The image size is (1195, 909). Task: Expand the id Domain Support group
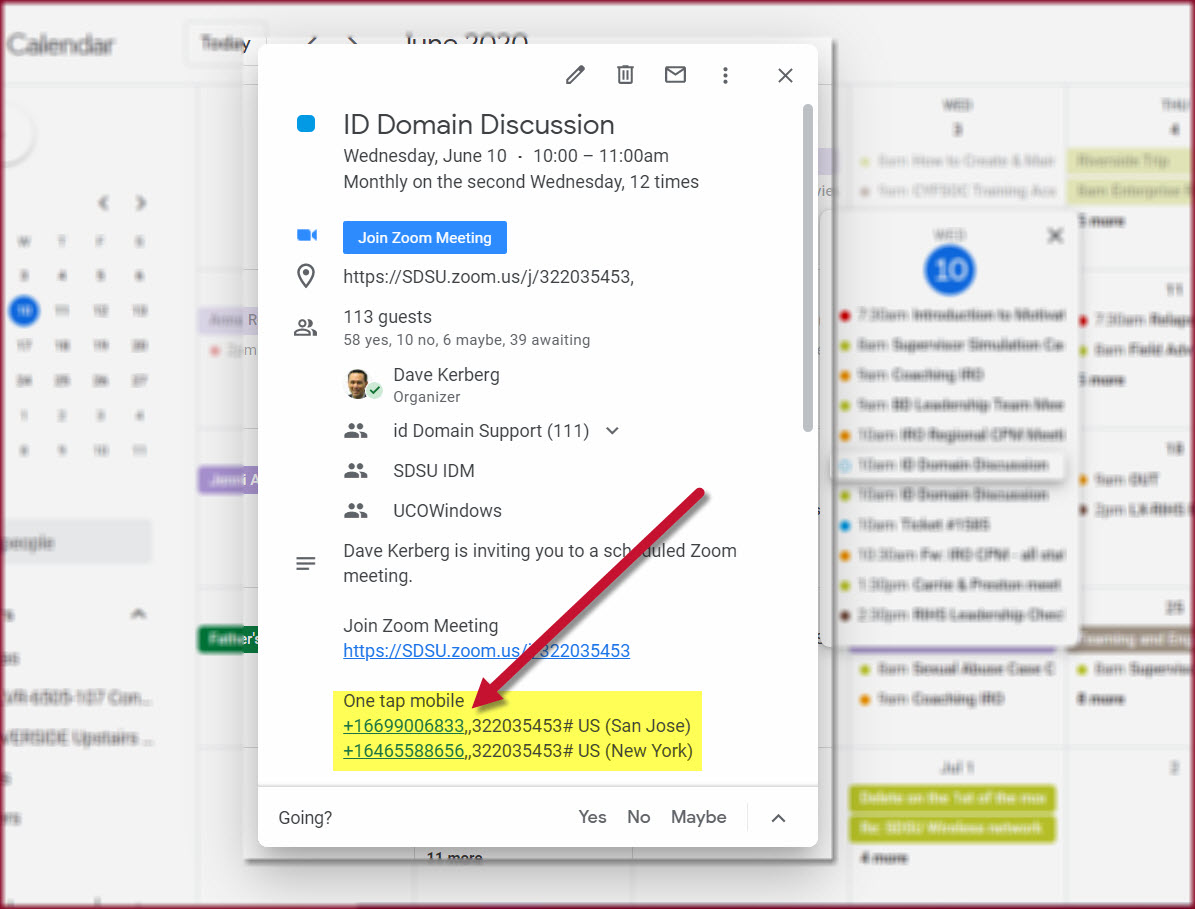click(612, 430)
